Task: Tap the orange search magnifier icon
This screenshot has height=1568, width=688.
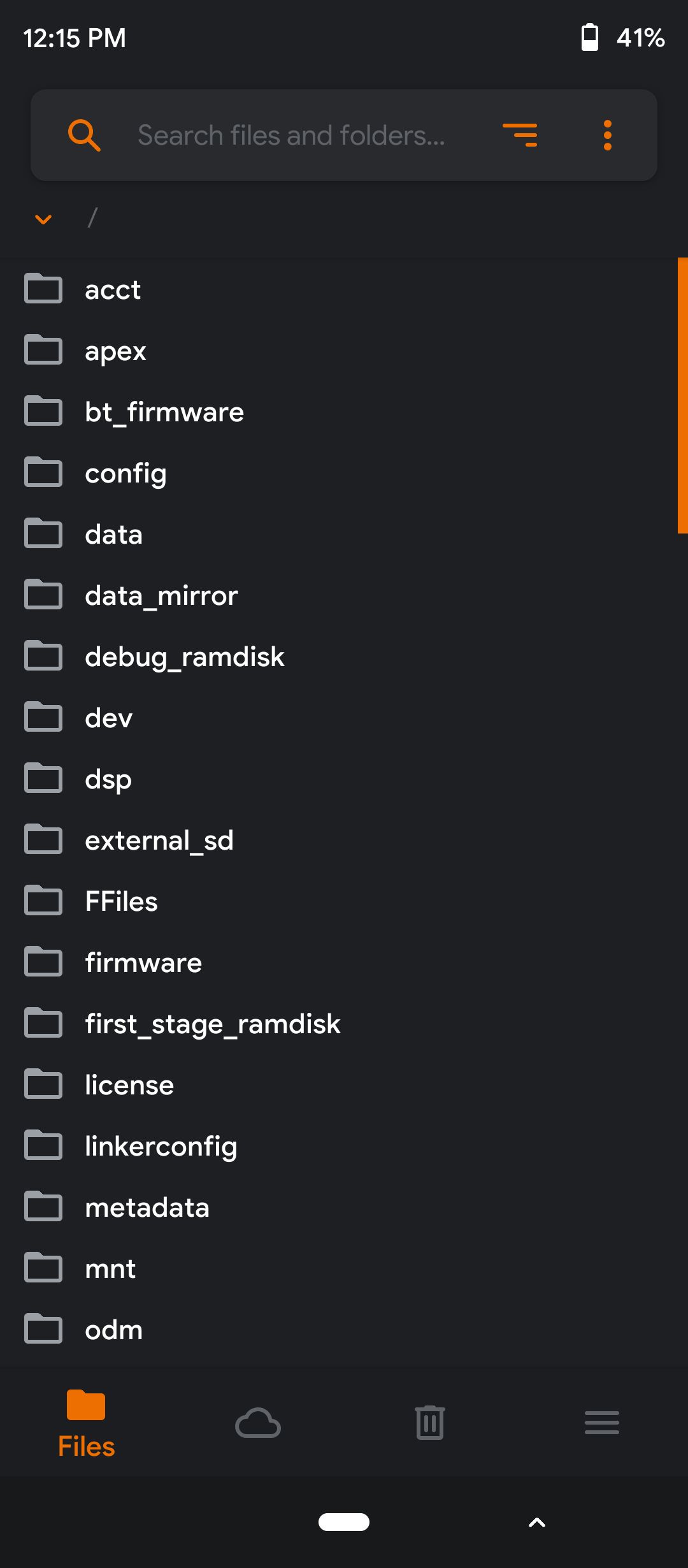Action: coord(84,135)
